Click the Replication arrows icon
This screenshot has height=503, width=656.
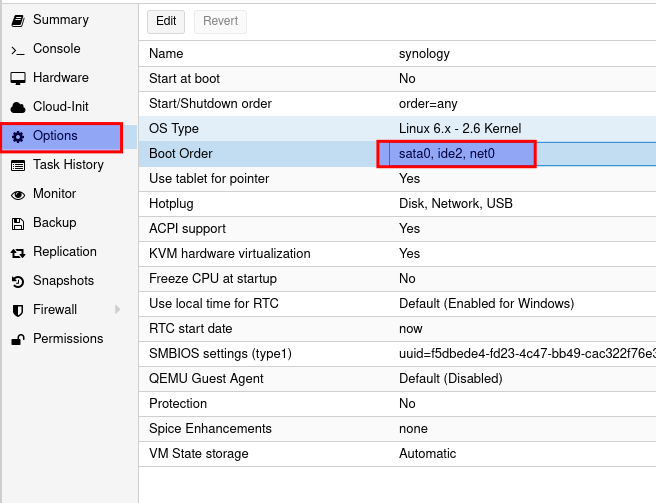(17, 252)
